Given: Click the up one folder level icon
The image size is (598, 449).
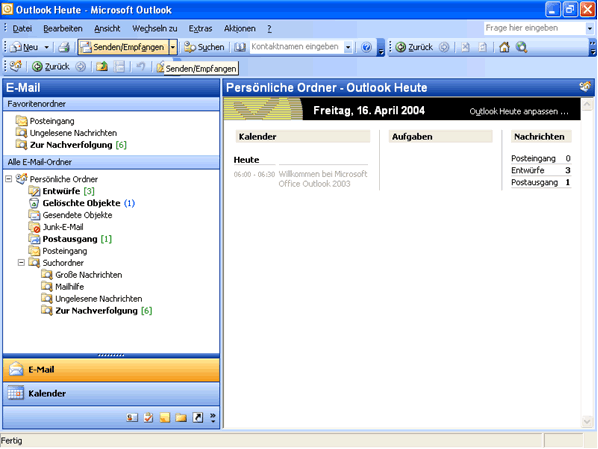Looking at the screenshot, I should coord(101,67).
